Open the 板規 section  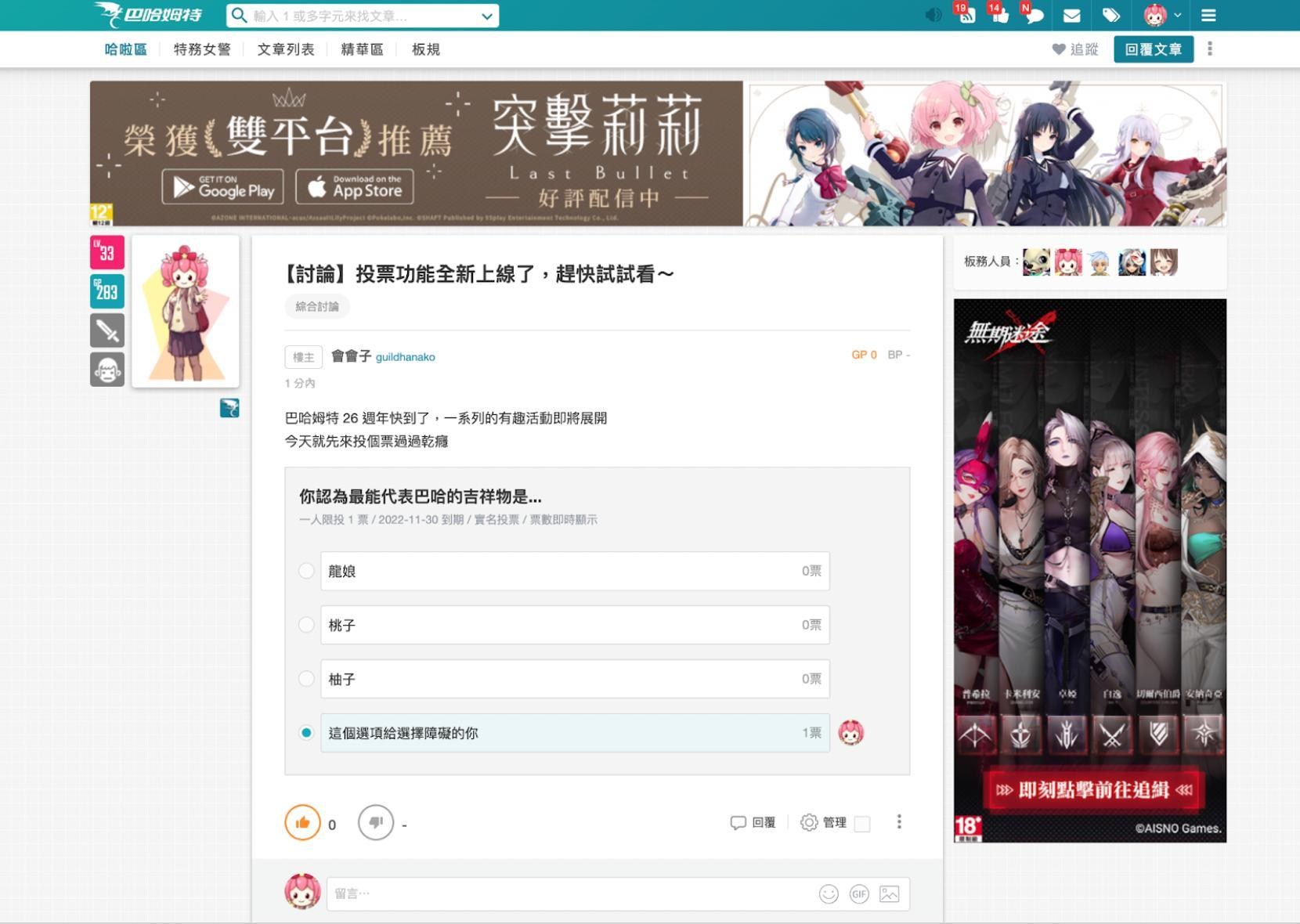coord(424,49)
